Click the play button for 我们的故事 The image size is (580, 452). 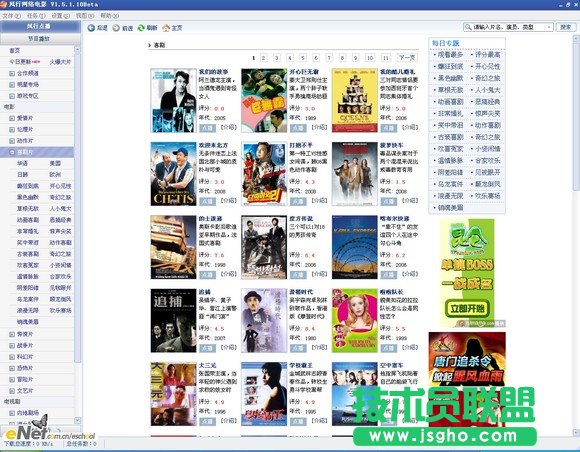coord(208,128)
